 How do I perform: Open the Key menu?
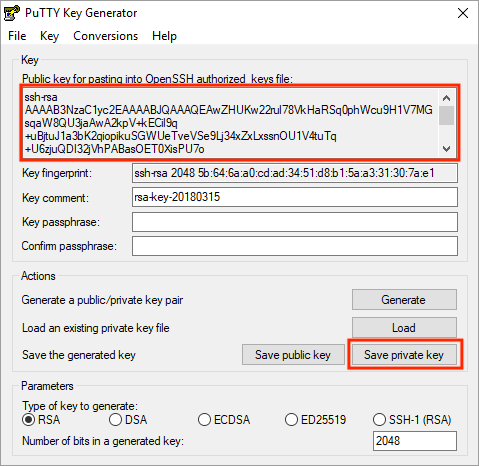coord(49,36)
